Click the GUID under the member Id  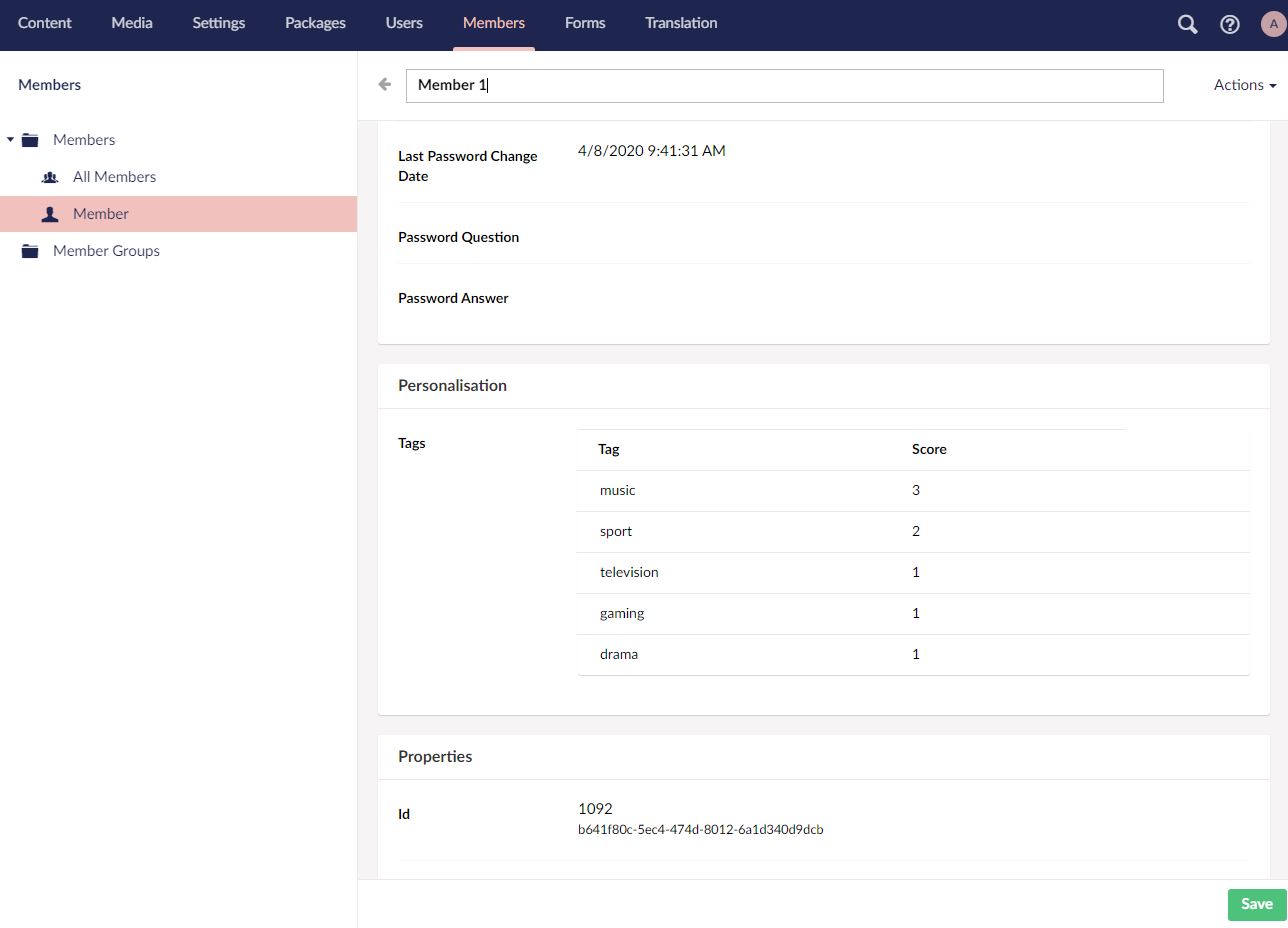(701, 829)
